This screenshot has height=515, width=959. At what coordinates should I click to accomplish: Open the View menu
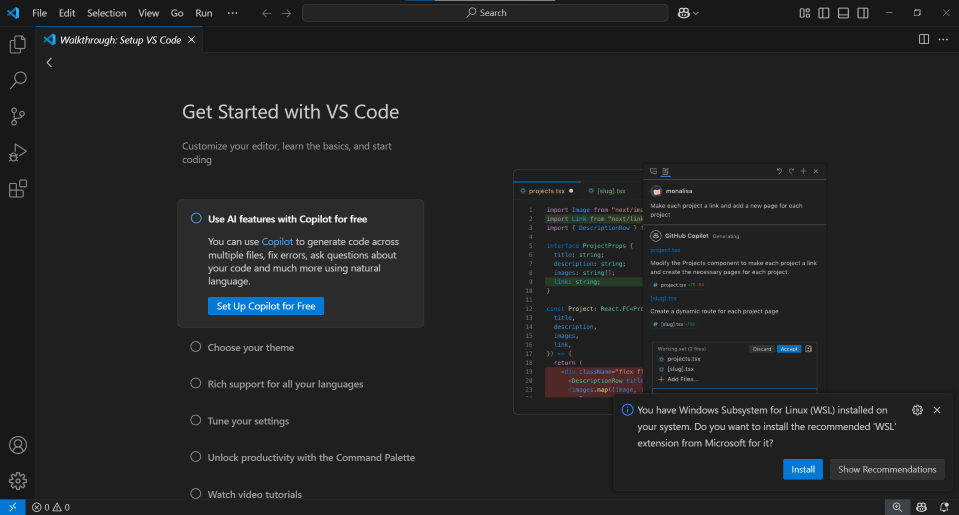click(149, 13)
